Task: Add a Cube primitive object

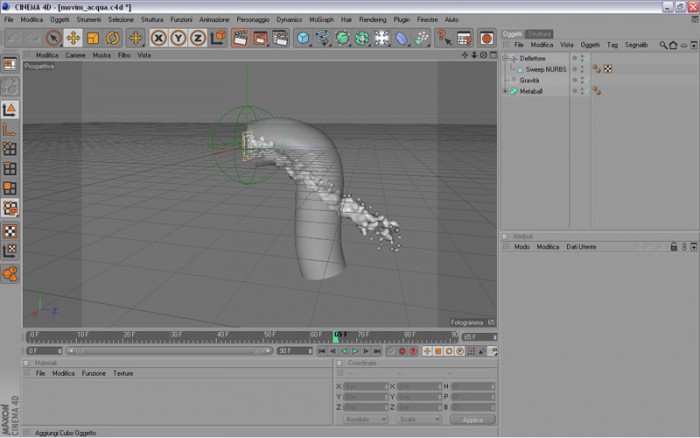Action: [303, 38]
